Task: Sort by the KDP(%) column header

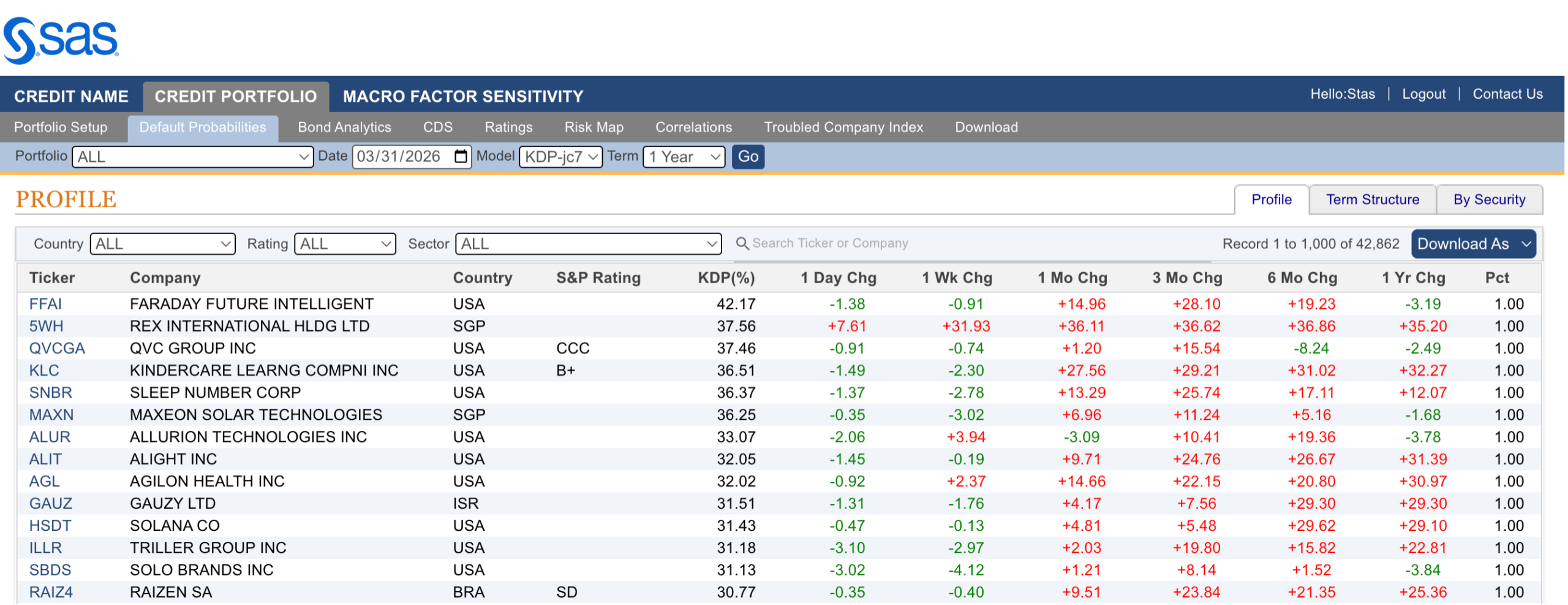Action: coord(726,278)
